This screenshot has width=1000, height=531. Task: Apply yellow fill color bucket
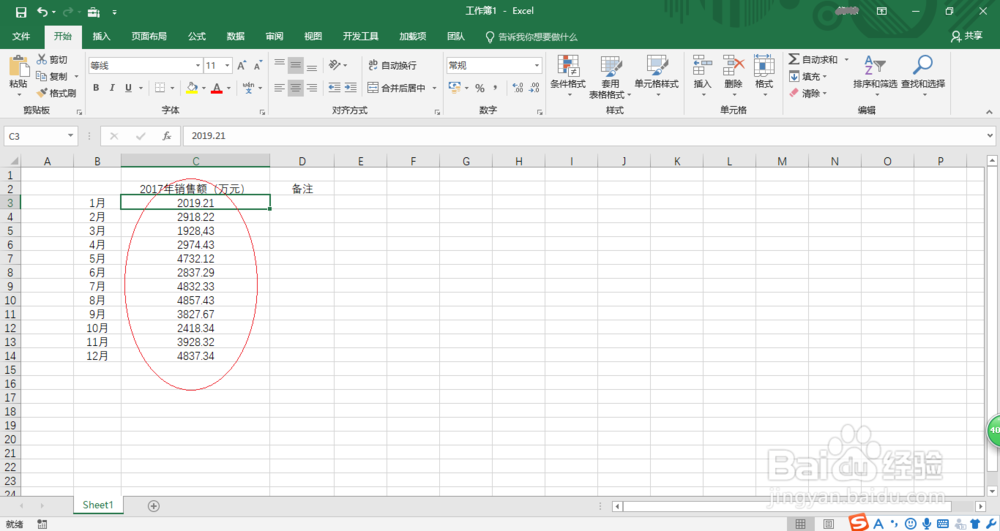pyautogui.click(x=192, y=88)
